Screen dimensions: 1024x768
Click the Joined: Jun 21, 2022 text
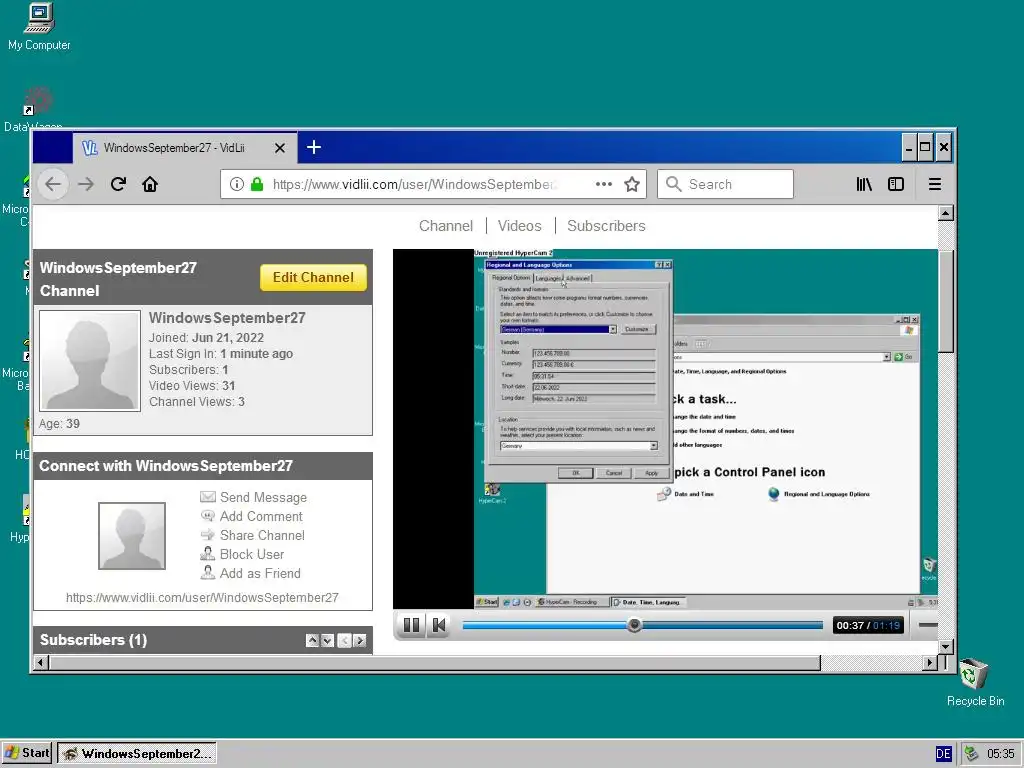pyautogui.click(x=206, y=338)
